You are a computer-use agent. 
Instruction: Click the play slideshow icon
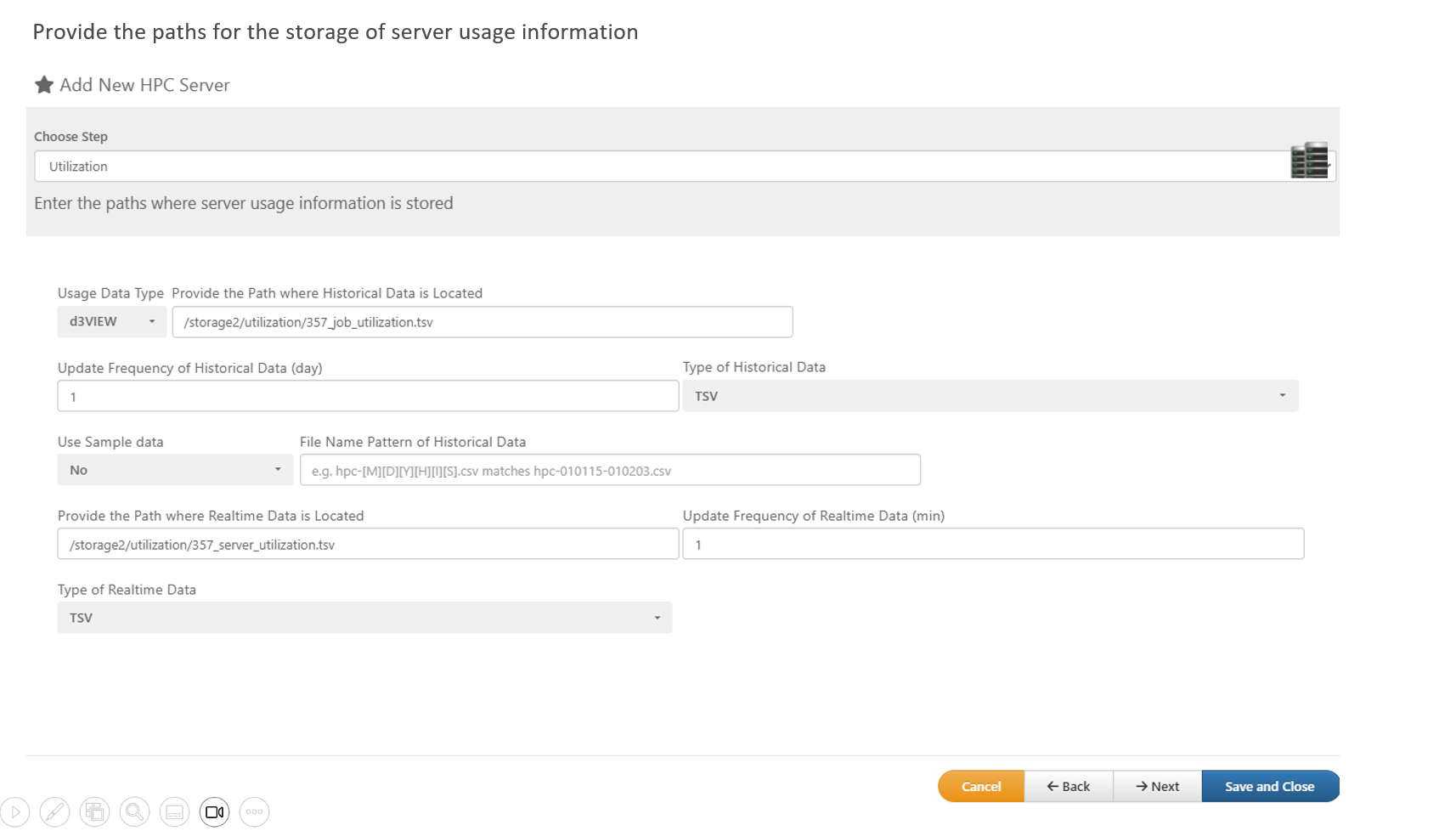pyautogui.click(x=15, y=812)
